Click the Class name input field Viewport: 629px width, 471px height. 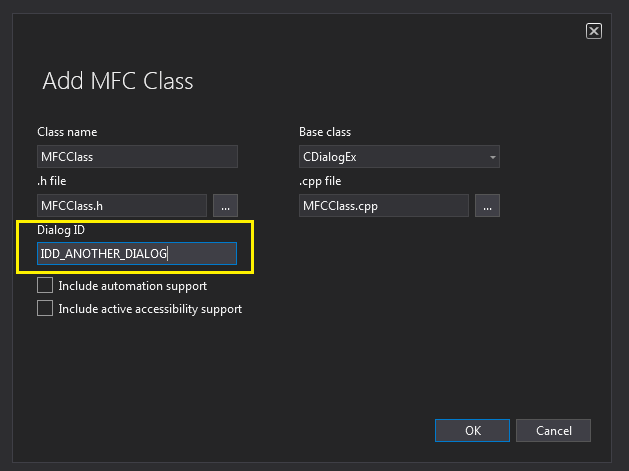137,156
